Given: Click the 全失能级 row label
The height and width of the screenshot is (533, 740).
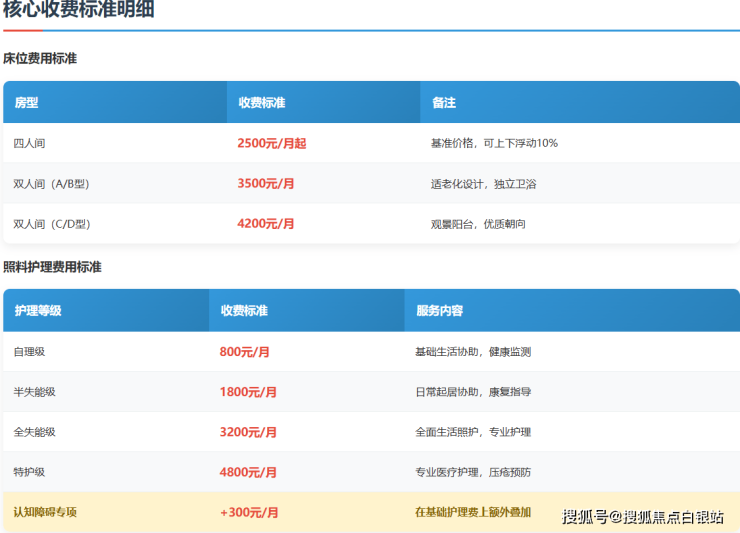Looking at the screenshot, I should [x=34, y=432].
